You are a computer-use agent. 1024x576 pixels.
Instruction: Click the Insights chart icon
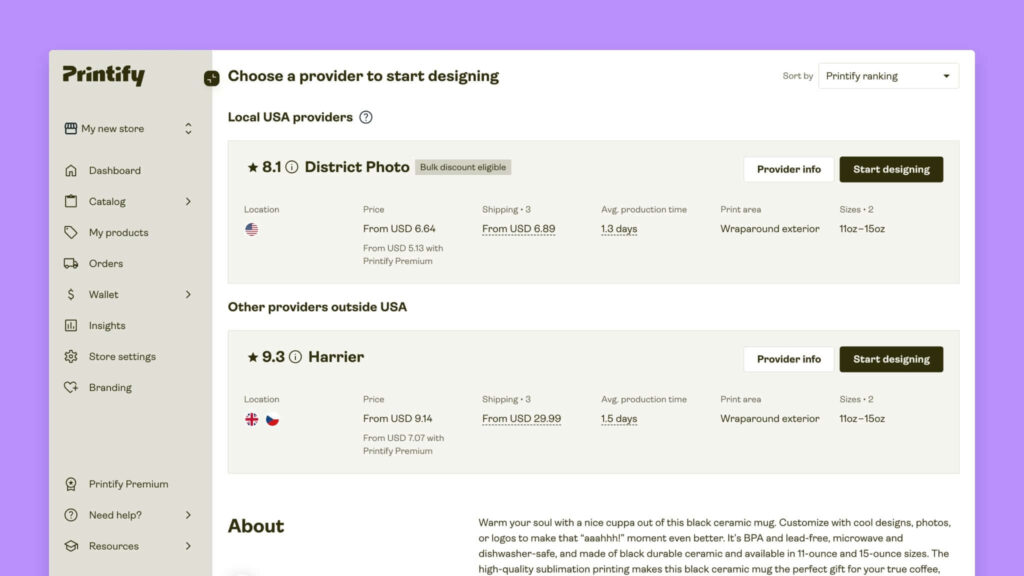pos(71,325)
